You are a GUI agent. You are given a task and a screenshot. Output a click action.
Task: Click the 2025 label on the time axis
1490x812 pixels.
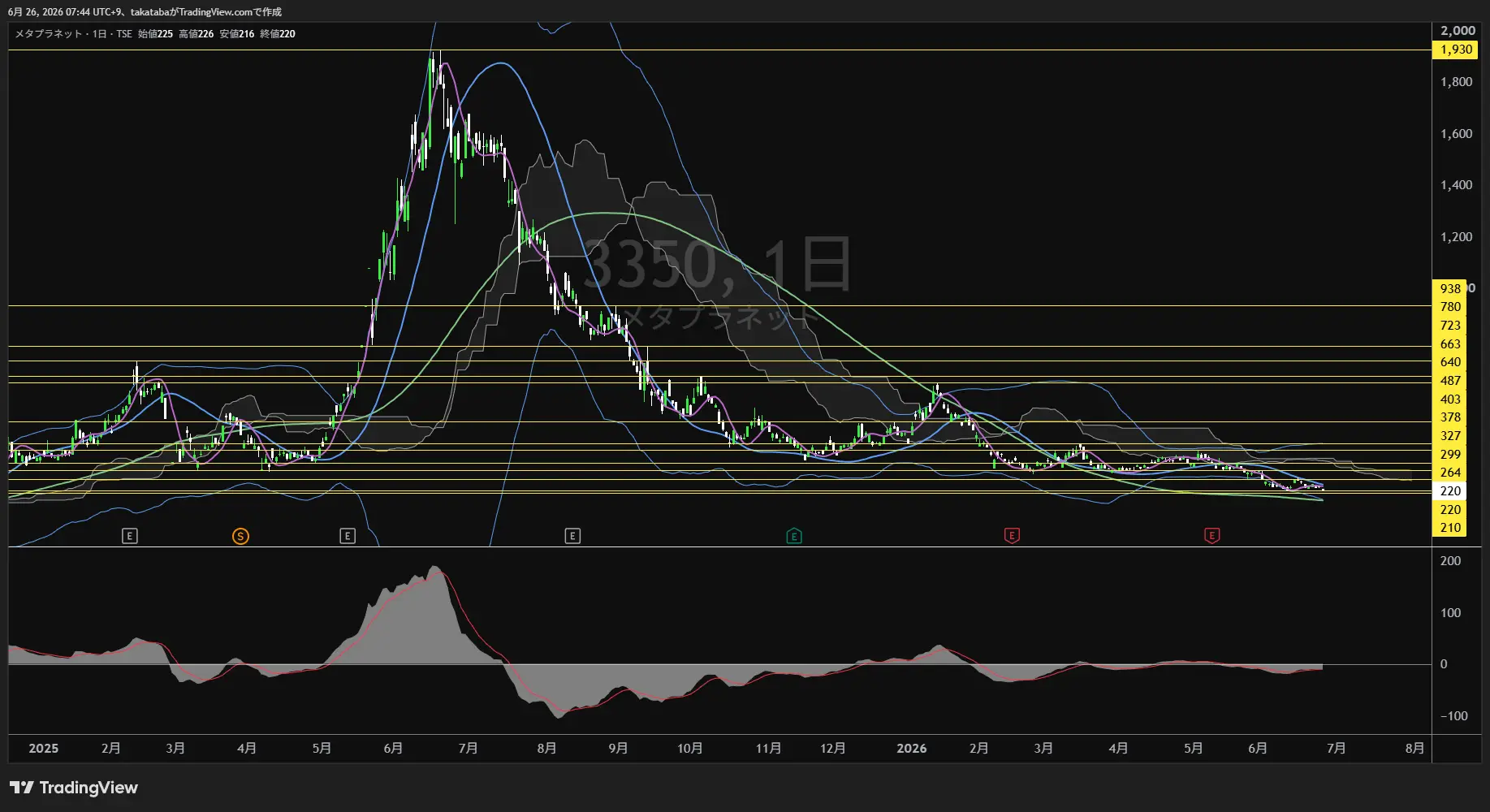coord(43,749)
